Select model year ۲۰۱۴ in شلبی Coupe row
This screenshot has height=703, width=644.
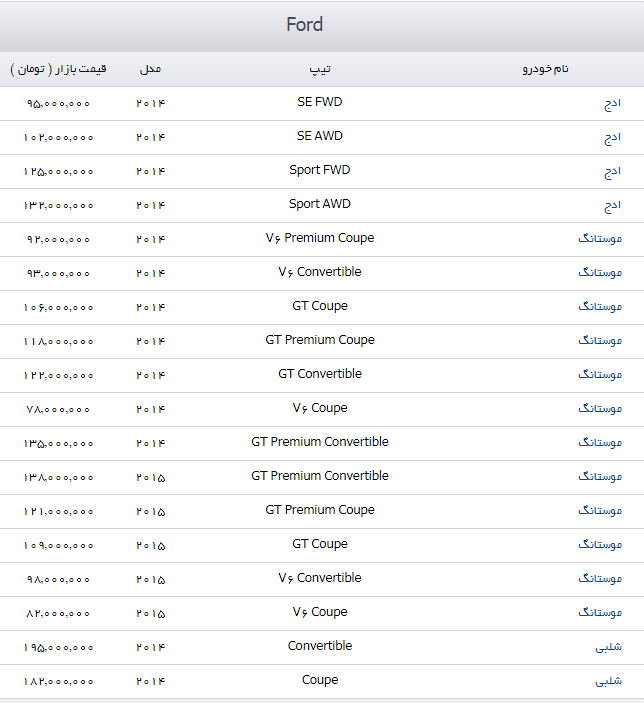151,681
